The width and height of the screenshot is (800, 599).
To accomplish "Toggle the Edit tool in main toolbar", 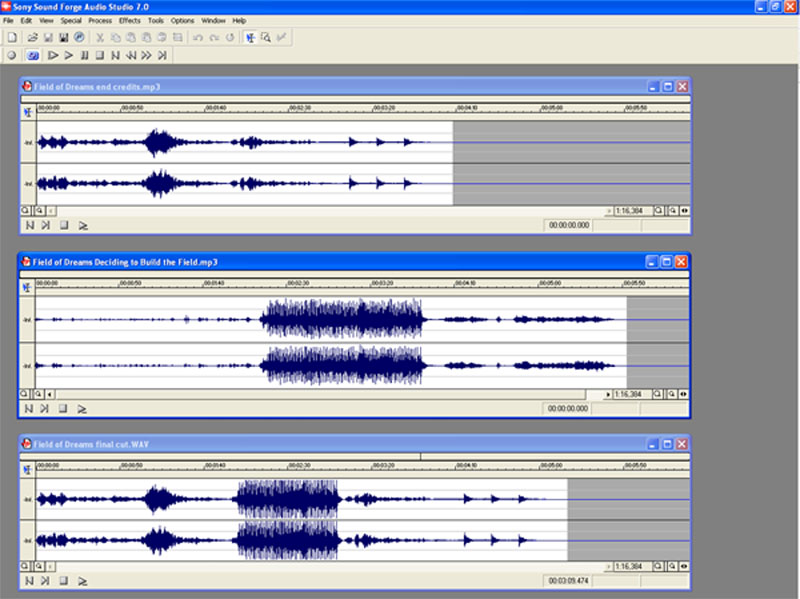I will click(250, 37).
